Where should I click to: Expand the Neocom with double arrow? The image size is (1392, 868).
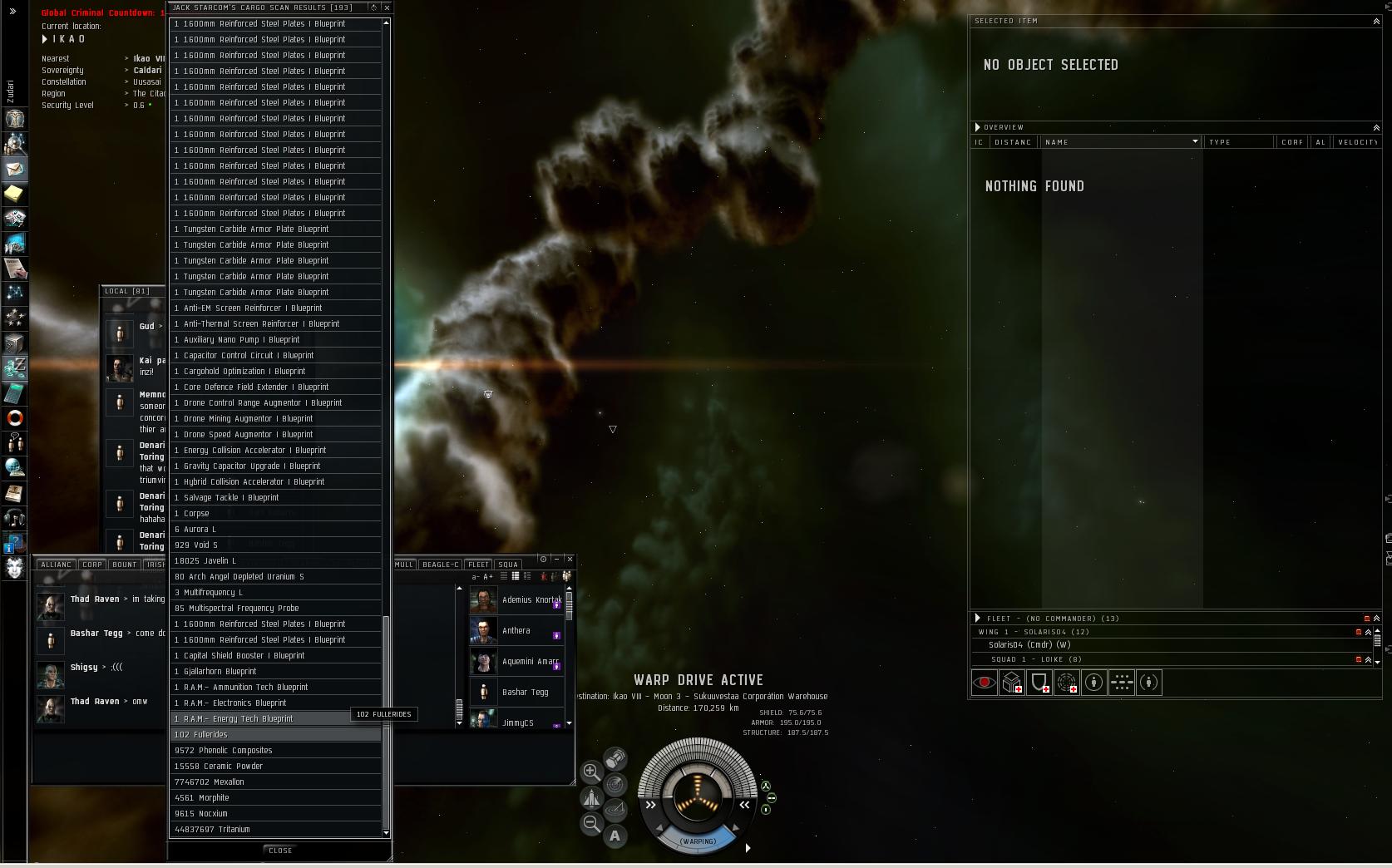pos(12,11)
